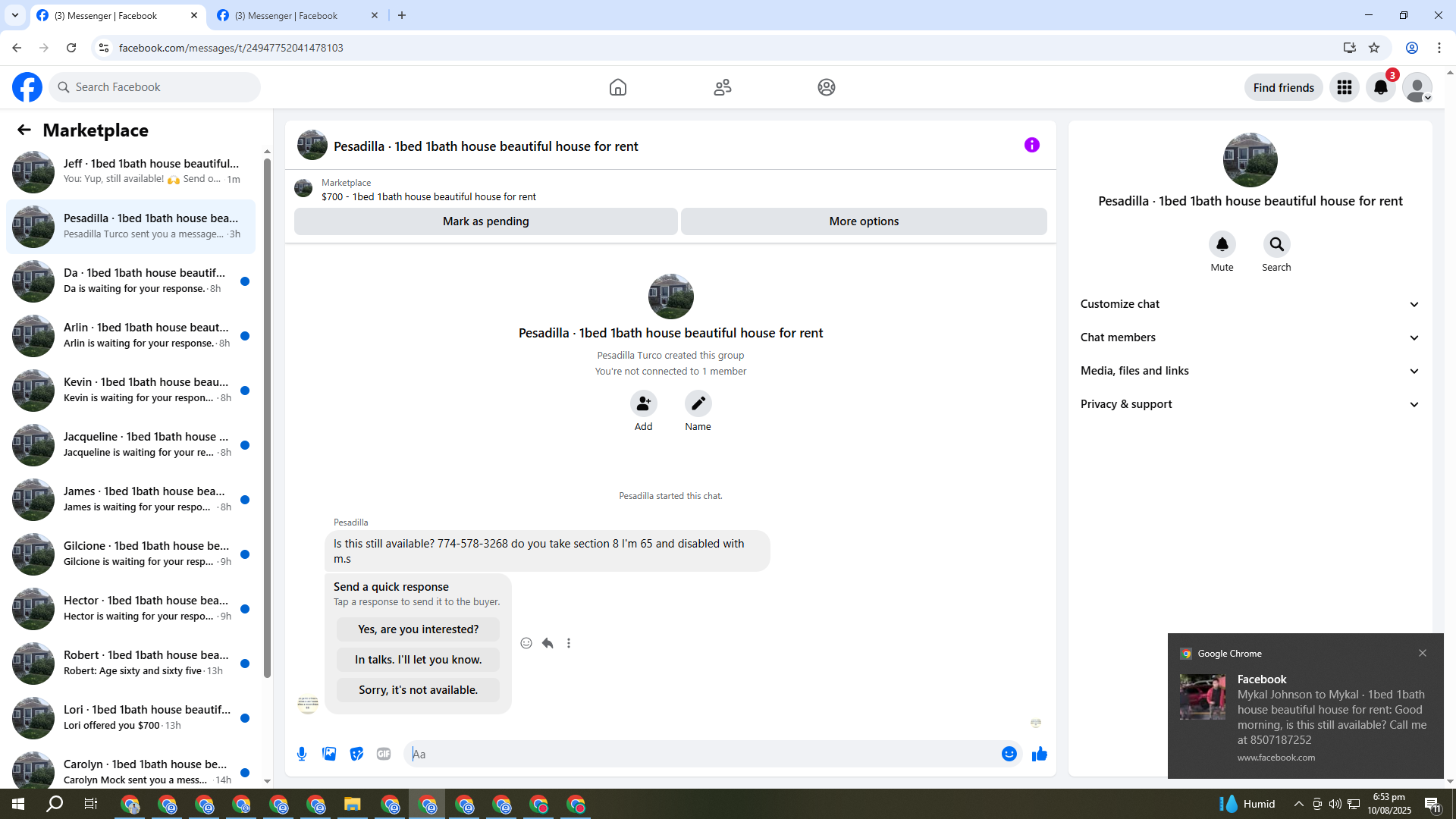Click the Mark as pending button
Screen dimensions: 1456x819
point(485,221)
